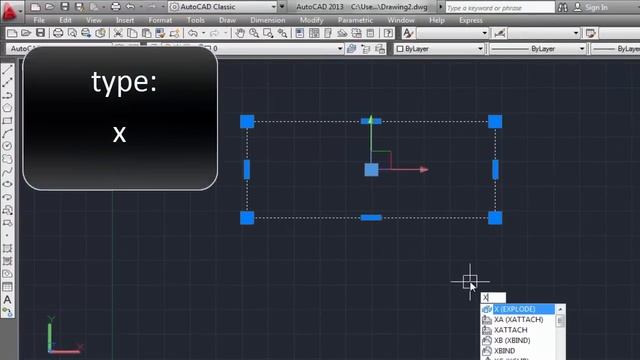This screenshot has height=360, width=640.
Task: Choose XB (XBIND) from autocomplete list
Action: coord(518,340)
